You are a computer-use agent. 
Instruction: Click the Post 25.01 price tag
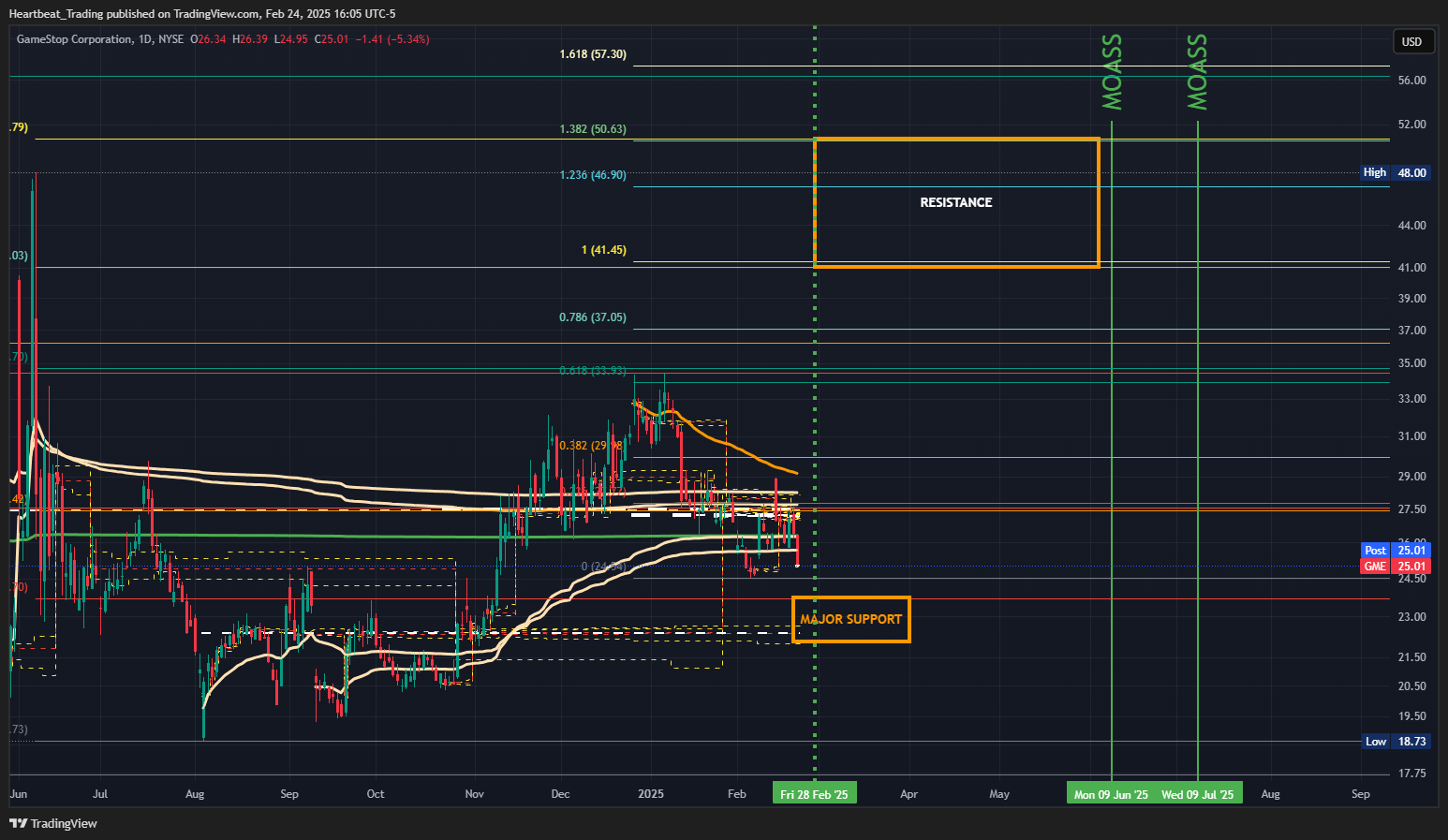(x=1395, y=550)
